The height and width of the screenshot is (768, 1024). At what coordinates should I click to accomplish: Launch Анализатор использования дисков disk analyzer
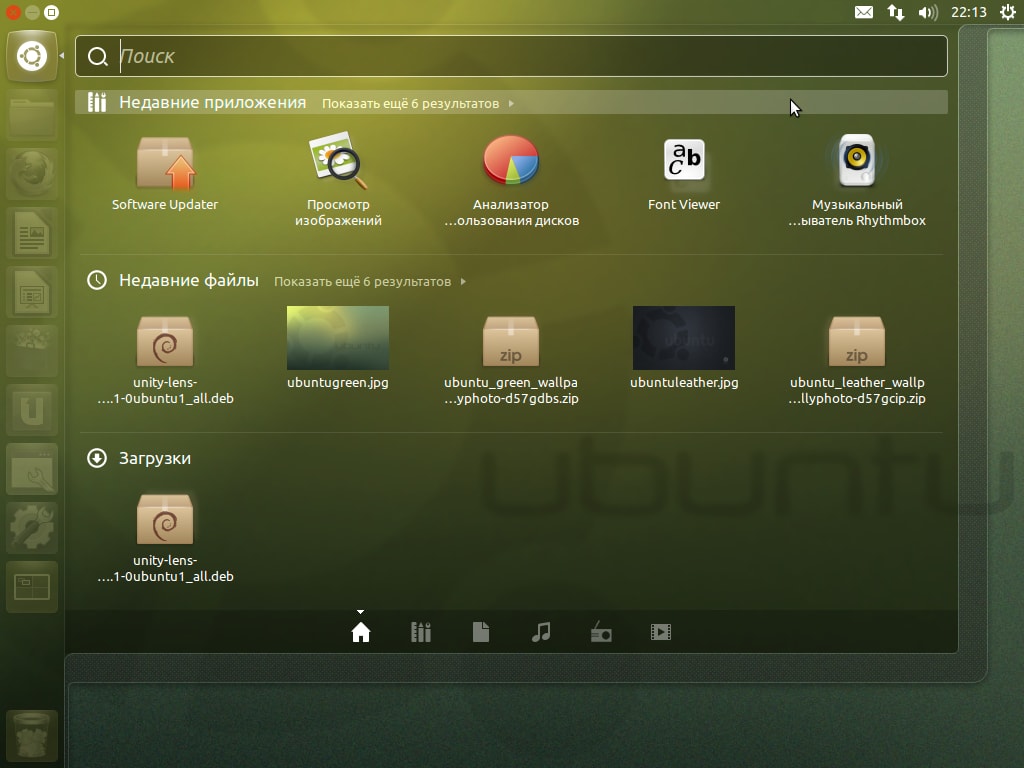[511, 180]
